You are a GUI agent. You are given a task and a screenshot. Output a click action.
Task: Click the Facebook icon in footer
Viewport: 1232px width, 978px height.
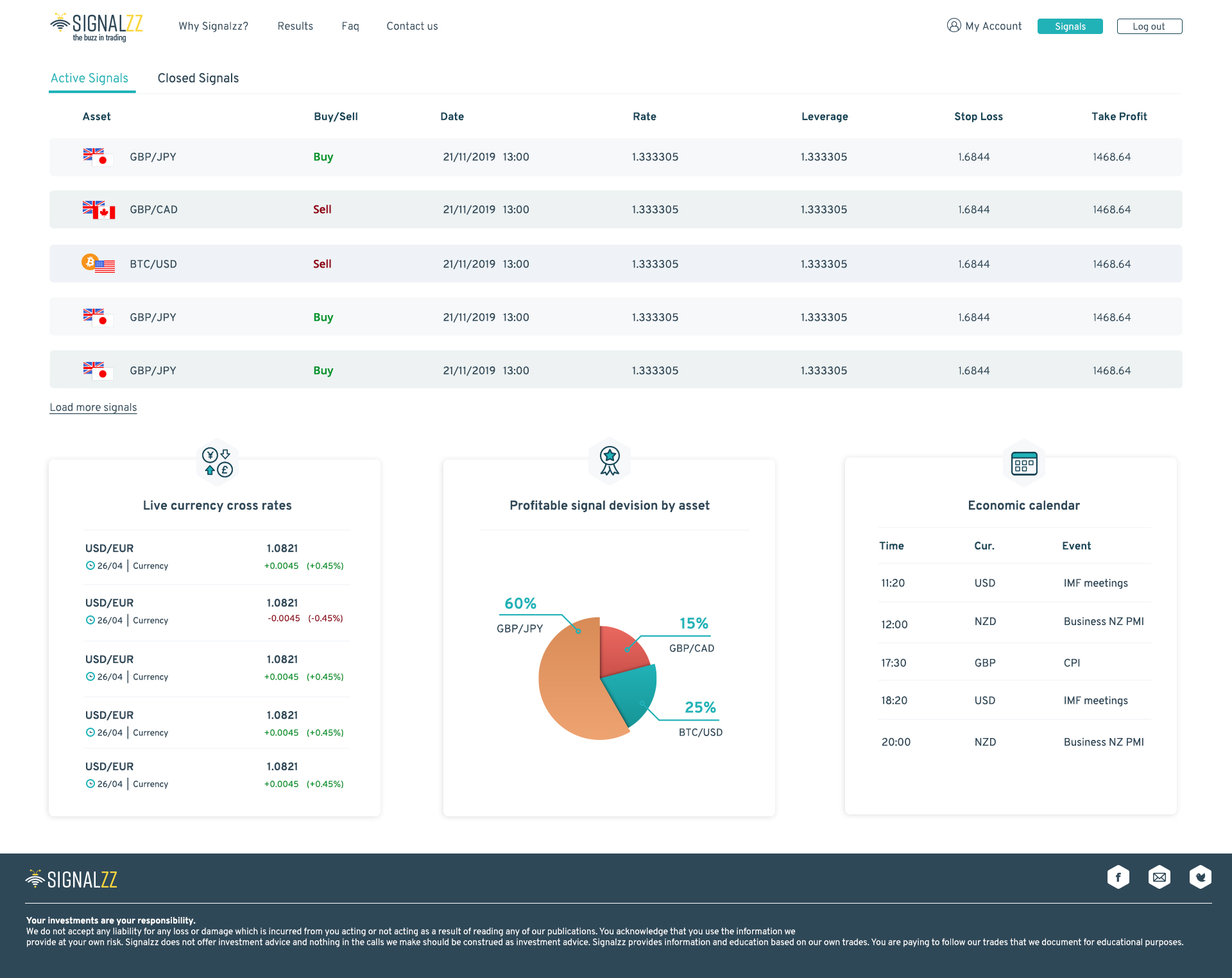pyautogui.click(x=1118, y=877)
